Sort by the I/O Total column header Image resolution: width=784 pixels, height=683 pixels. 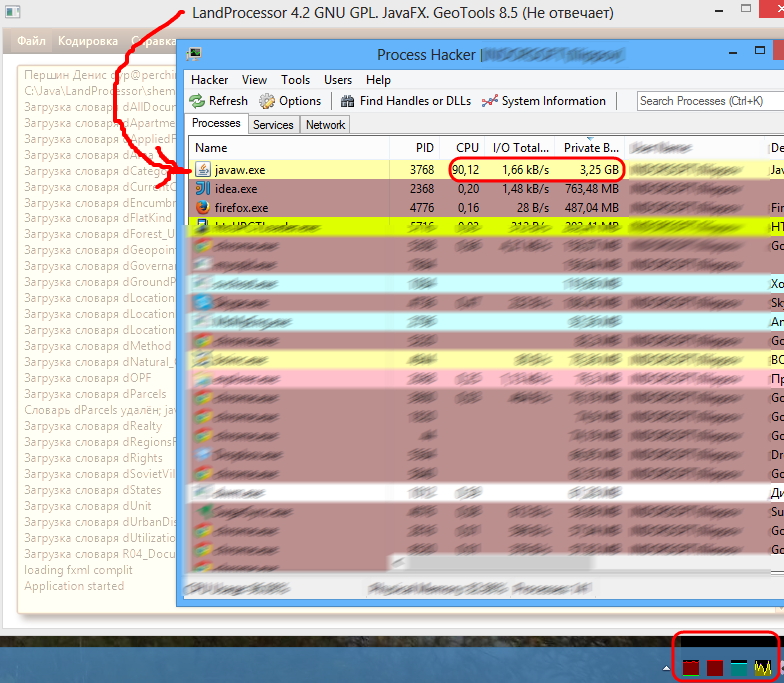[x=520, y=148]
